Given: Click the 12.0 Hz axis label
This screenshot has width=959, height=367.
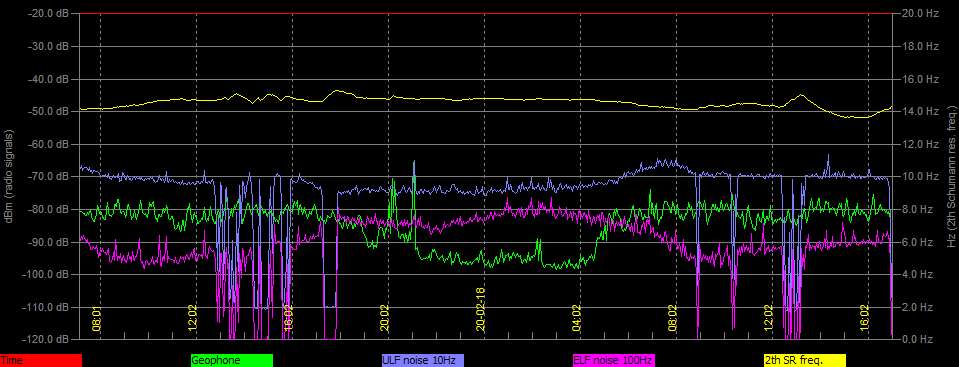Looking at the screenshot, I should 919,144.
